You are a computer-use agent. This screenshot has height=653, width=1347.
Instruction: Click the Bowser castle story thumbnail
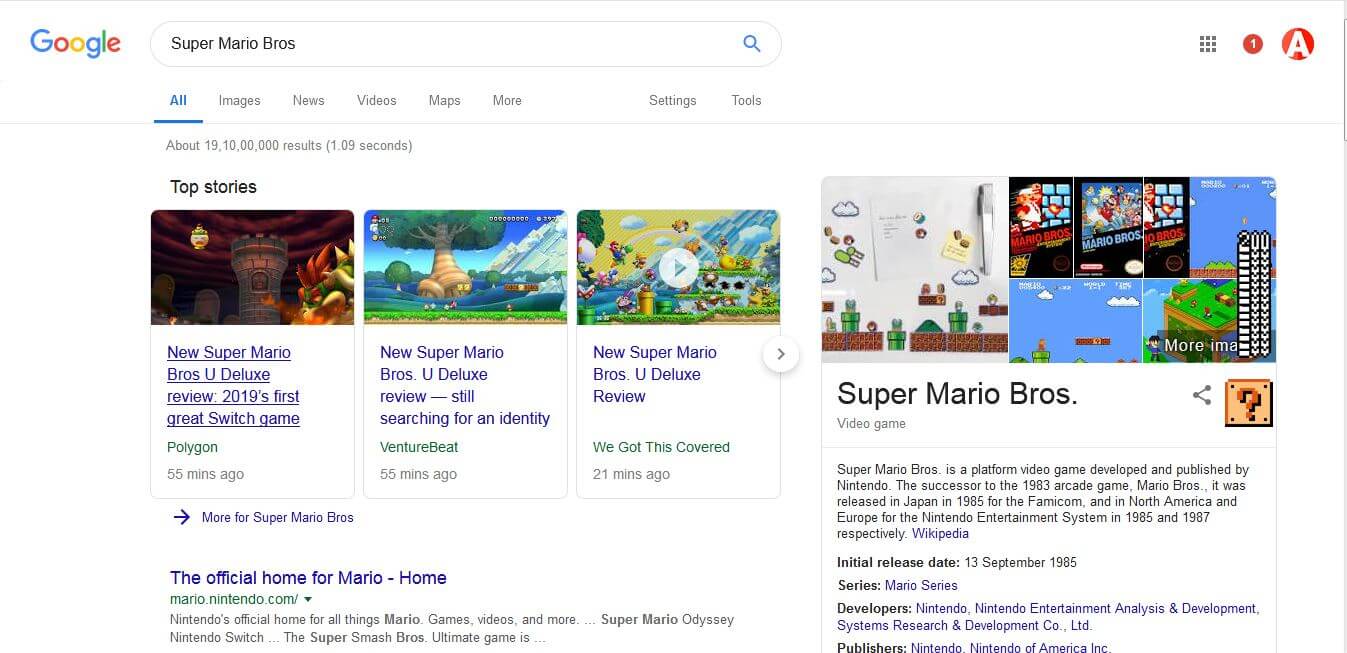click(x=252, y=267)
